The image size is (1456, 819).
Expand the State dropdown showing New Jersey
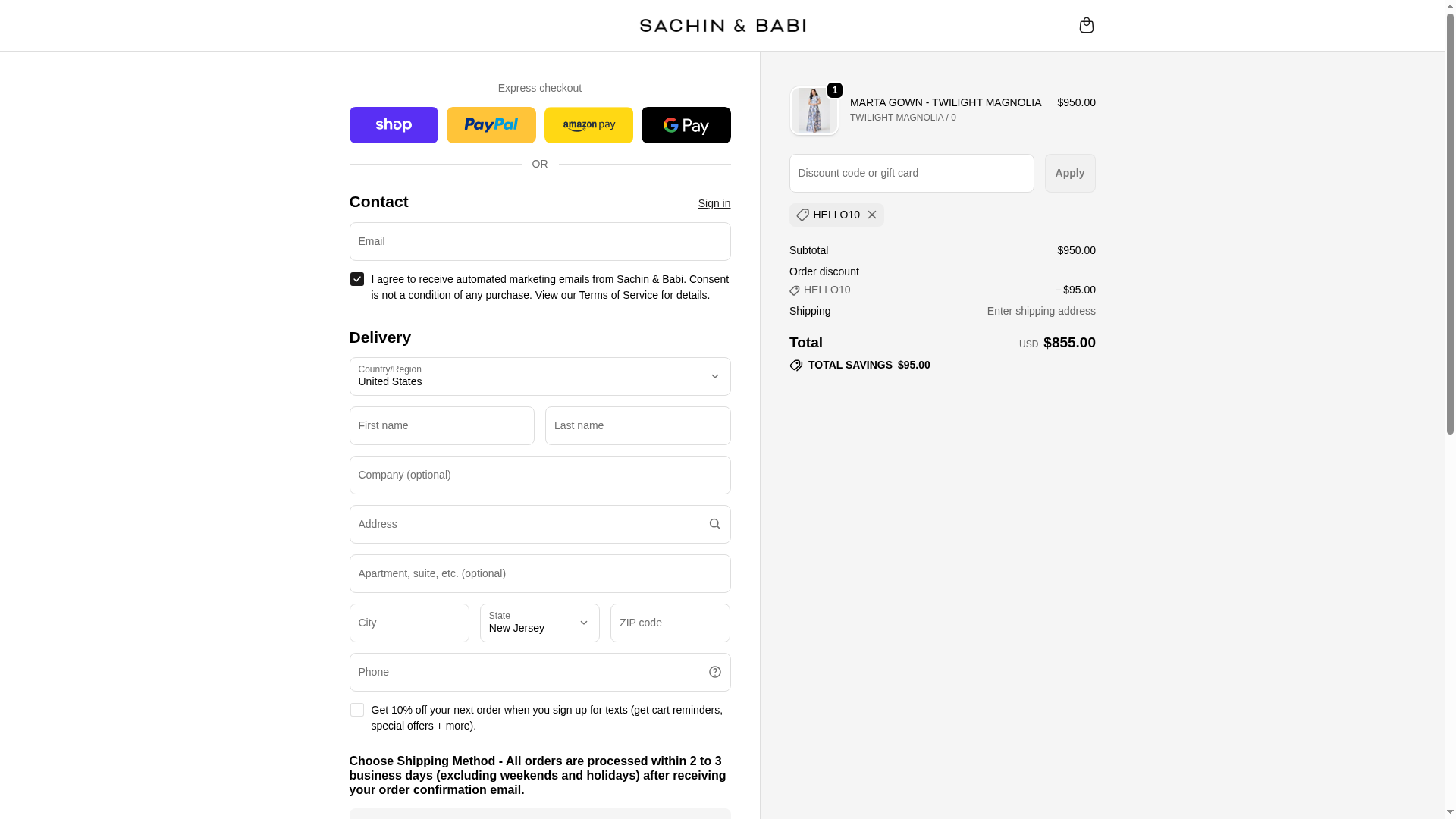coord(539,623)
